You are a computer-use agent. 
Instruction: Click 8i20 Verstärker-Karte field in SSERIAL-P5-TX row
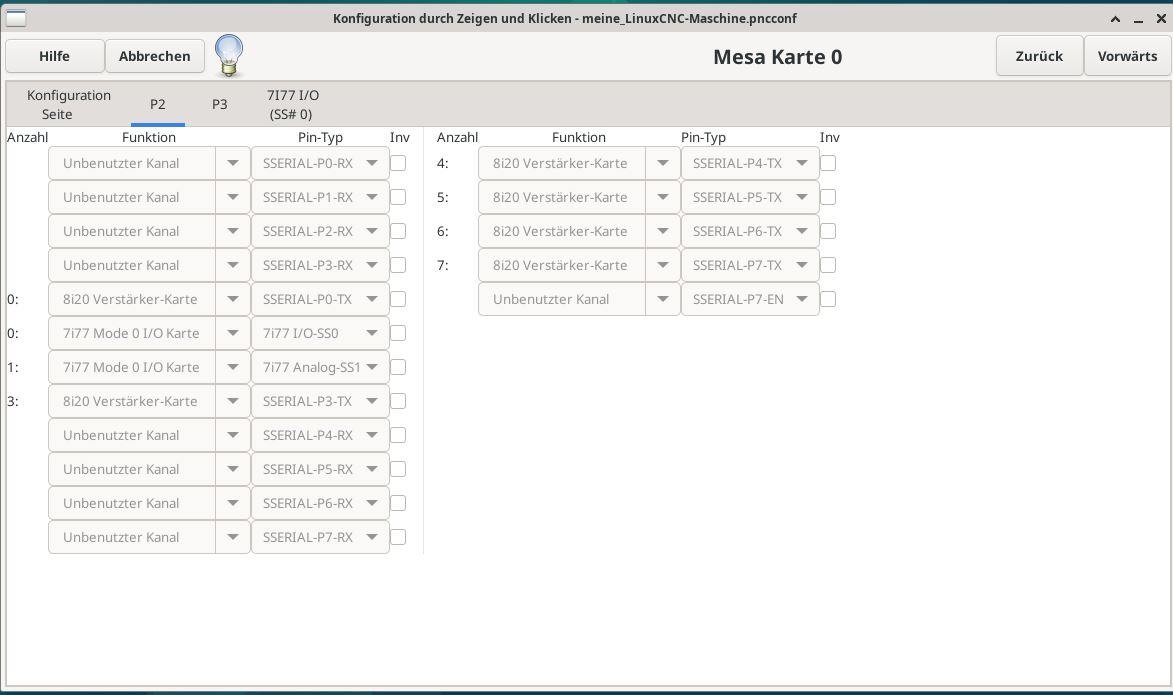pos(562,198)
